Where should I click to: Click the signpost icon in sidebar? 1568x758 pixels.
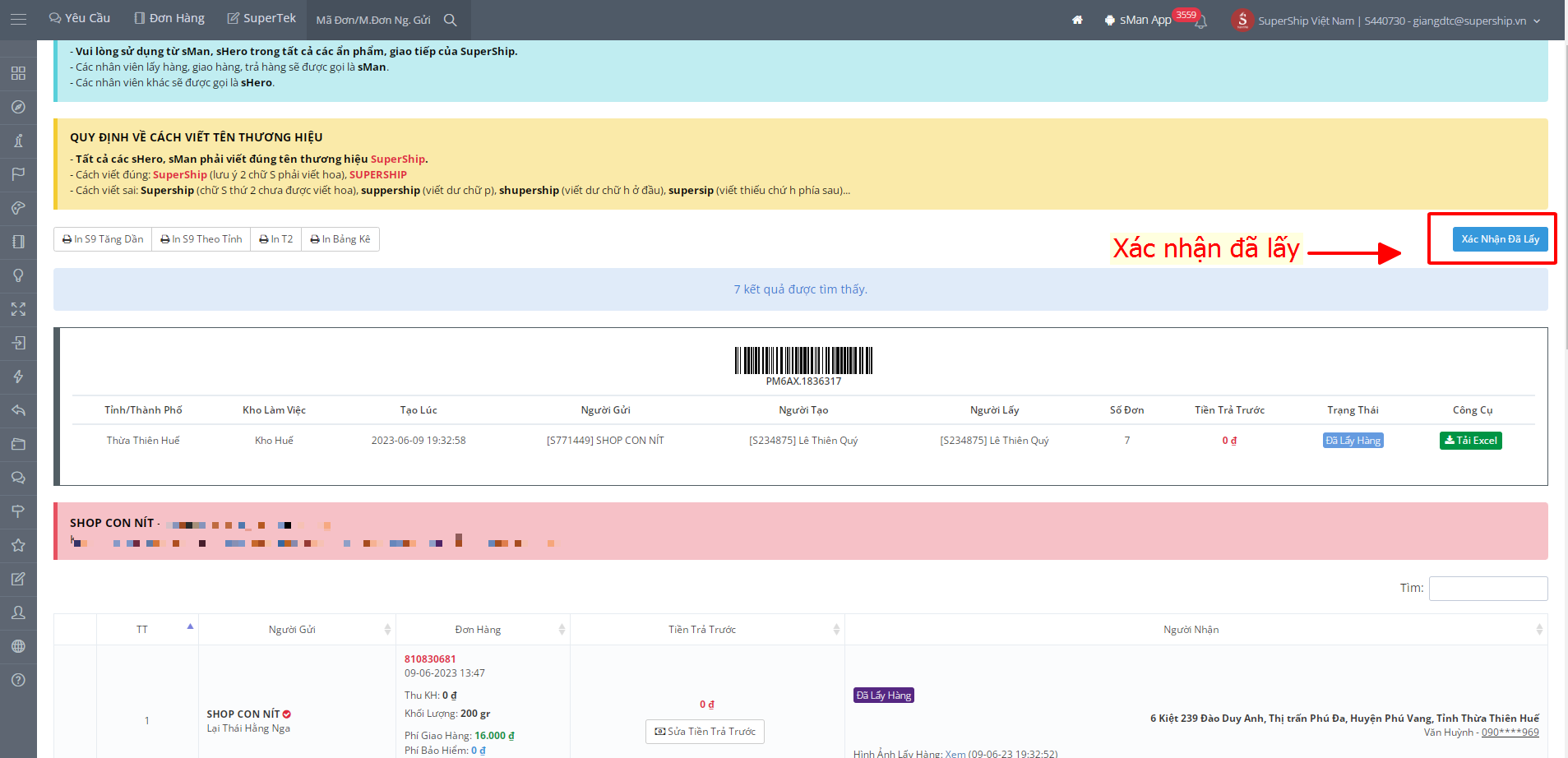point(18,511)
